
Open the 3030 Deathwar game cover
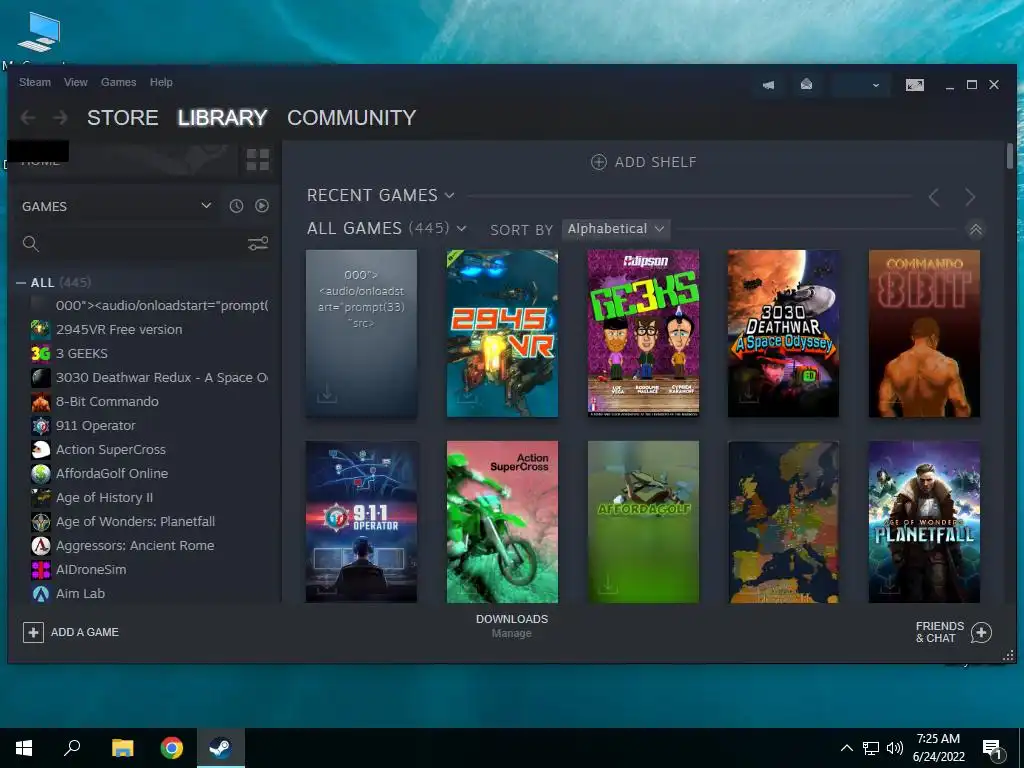[784, 333]
